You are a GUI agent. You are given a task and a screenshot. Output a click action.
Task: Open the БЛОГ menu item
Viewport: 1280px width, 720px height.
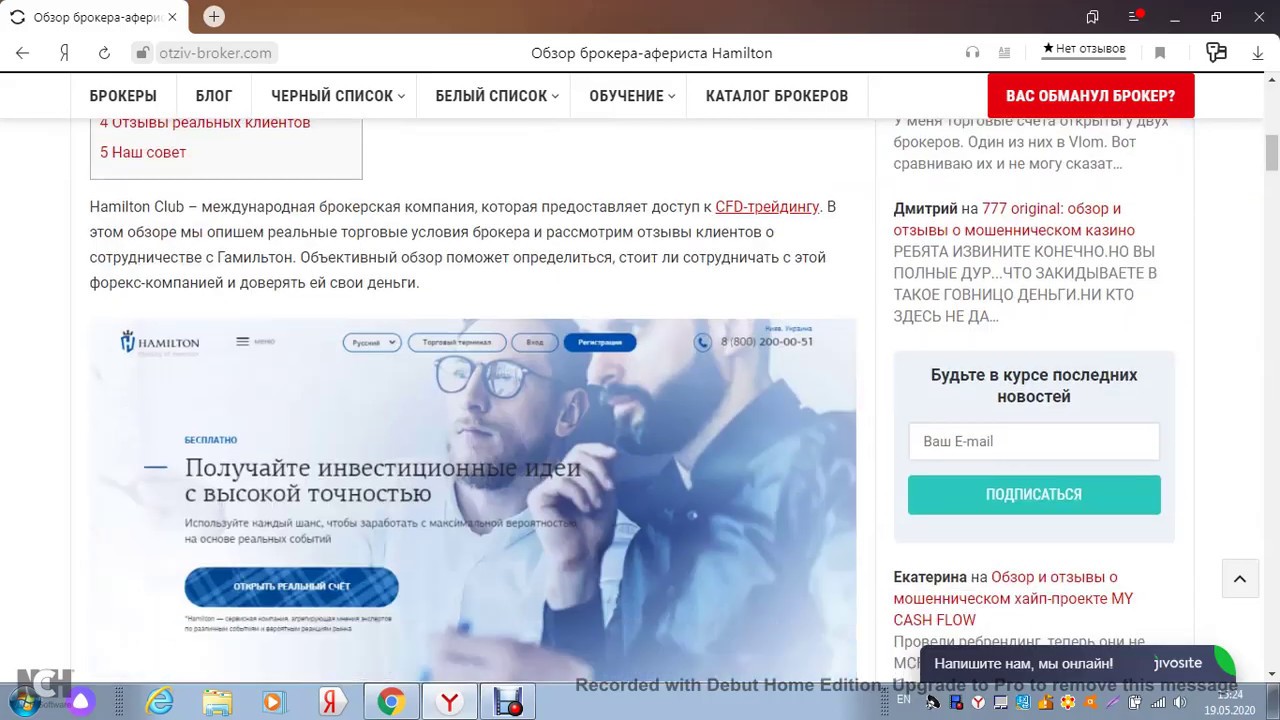pos(214,96)
